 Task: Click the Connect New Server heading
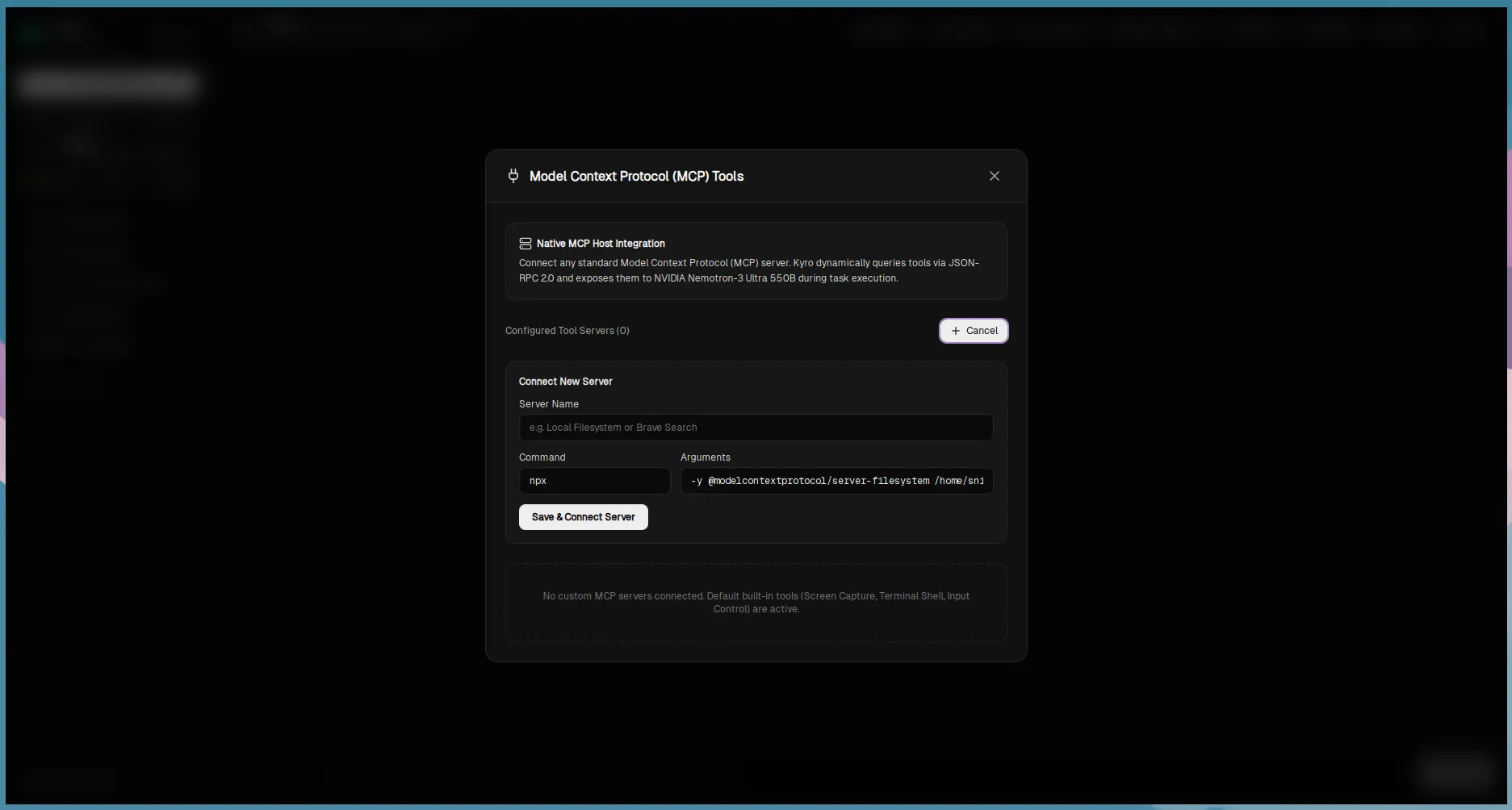[x=565, y=382]
